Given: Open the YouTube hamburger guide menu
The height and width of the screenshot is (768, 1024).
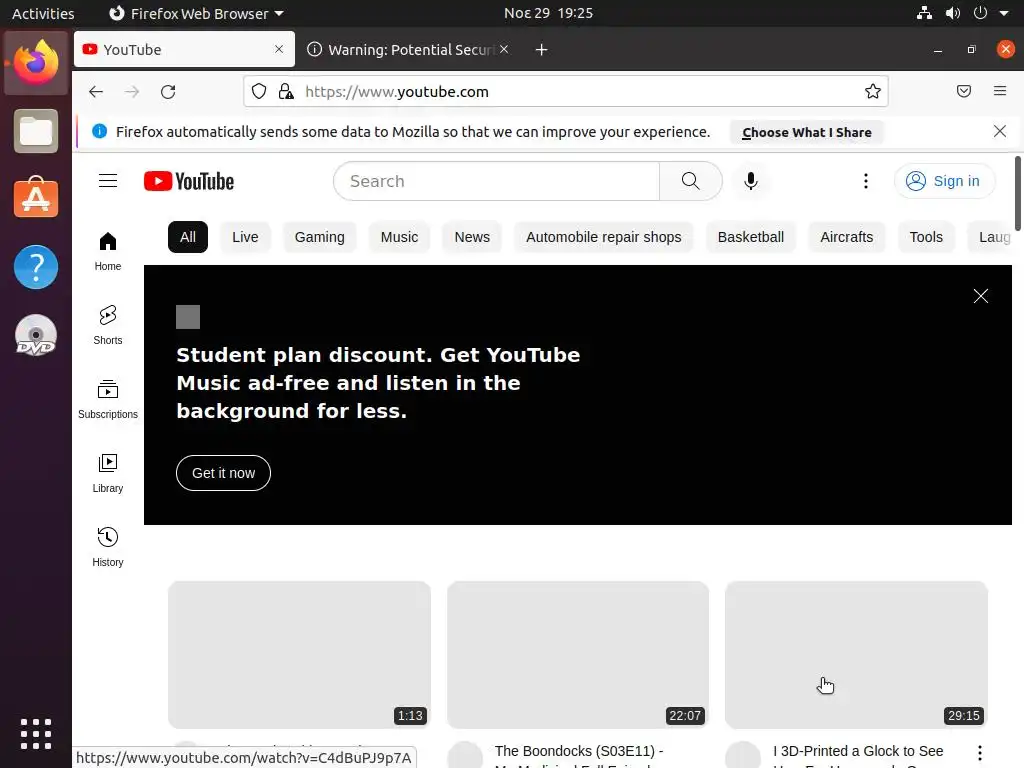Looking at the screenshot, I should click(x=108, y=181).
